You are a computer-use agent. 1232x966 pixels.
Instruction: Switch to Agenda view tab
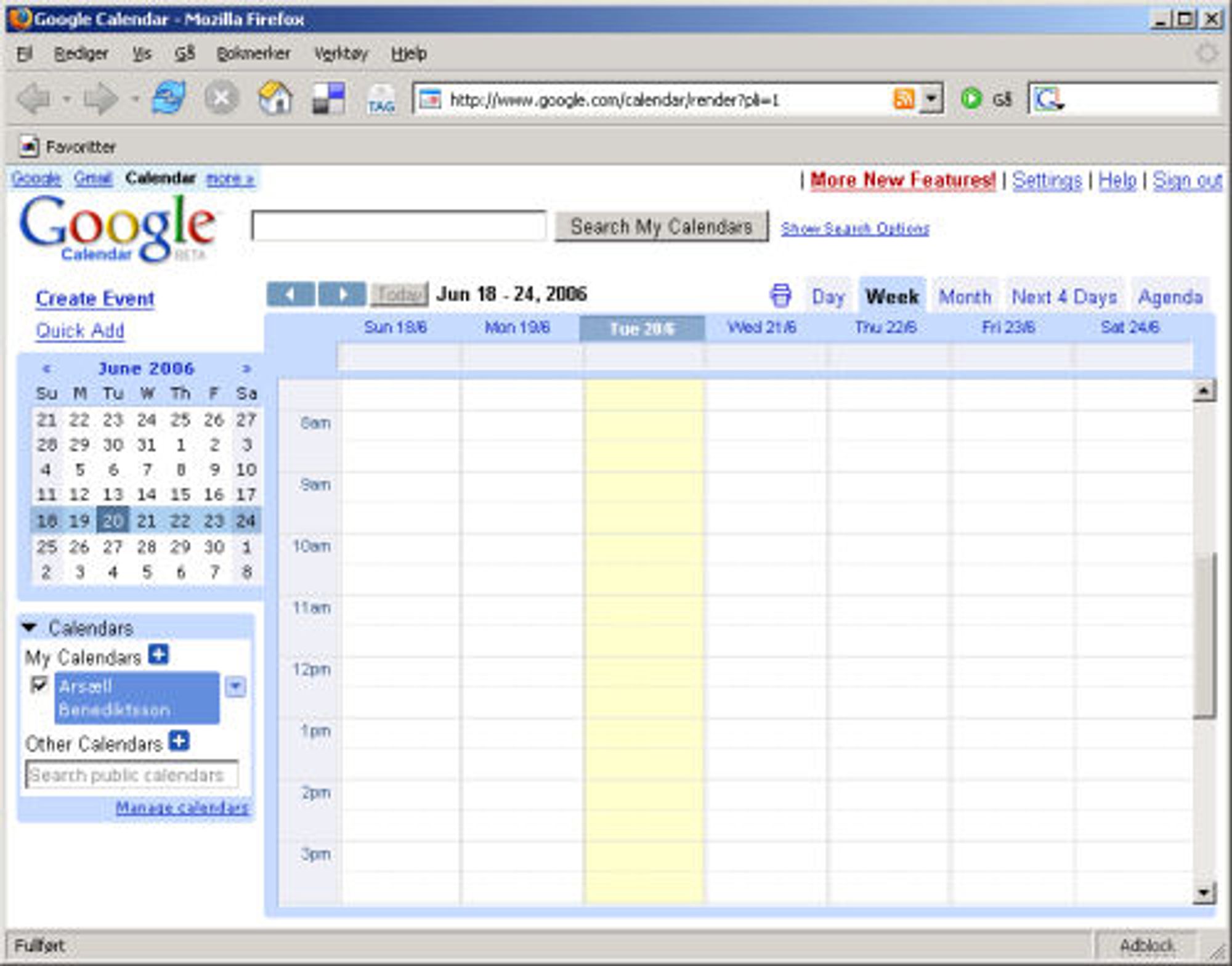(x=1170, y=297)
